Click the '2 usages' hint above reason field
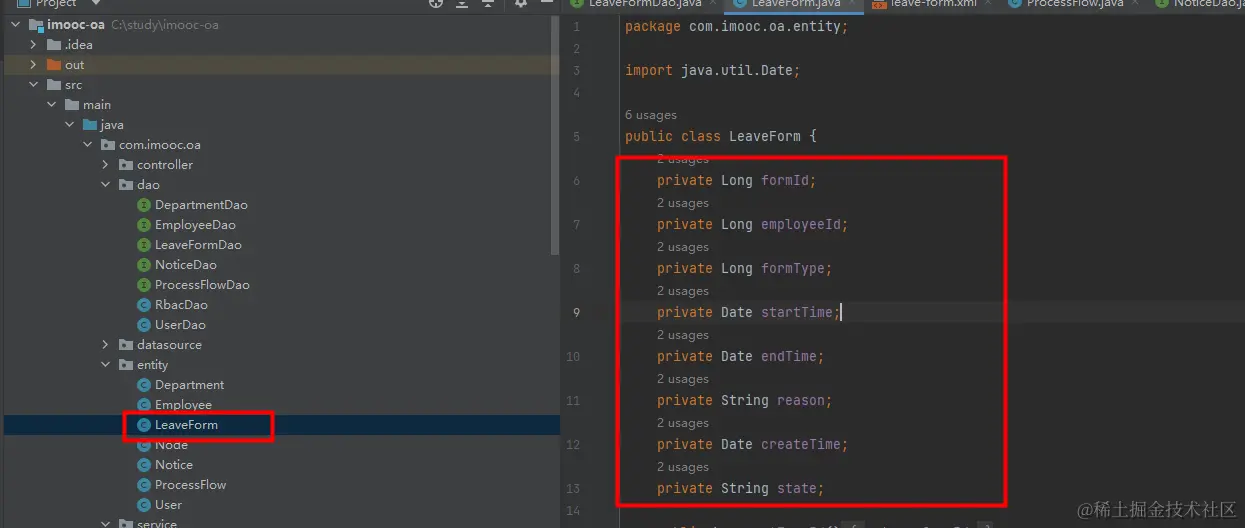This screenshot has height=528, width=1245. [683, 379]
